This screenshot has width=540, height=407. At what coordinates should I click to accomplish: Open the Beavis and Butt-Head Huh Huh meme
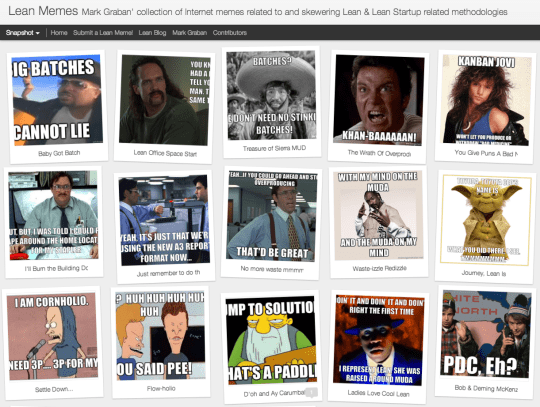[160, 336]
